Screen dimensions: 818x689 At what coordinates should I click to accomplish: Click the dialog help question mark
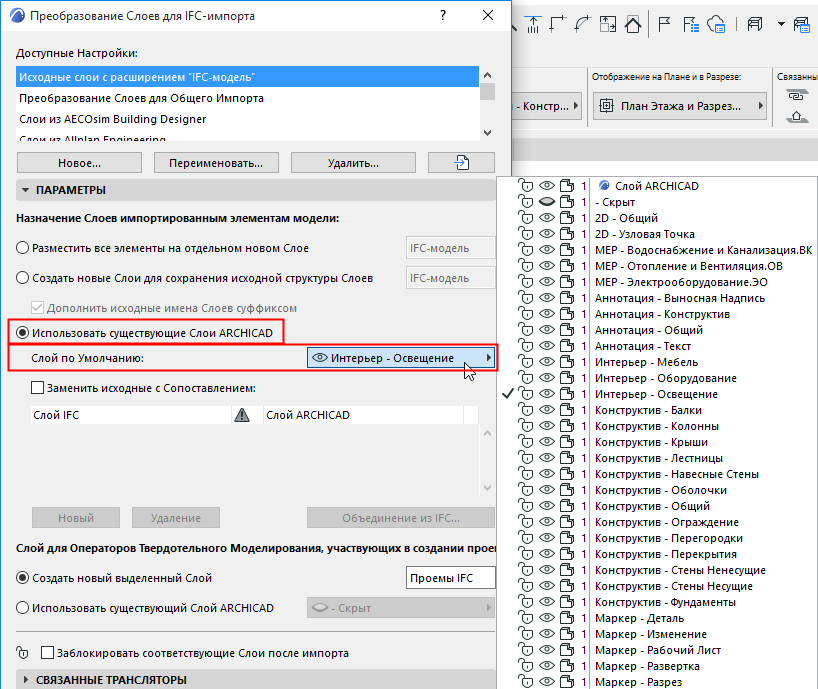pyautogui.click(x=443, y=16)
